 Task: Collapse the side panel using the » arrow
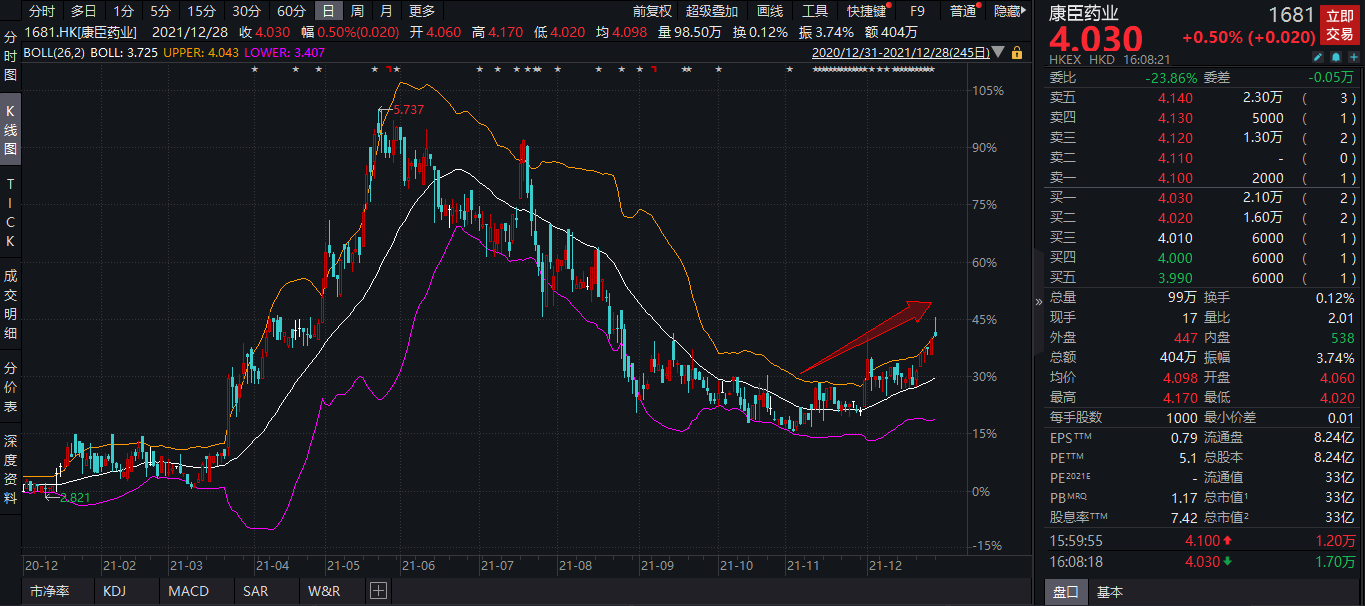1038,301
